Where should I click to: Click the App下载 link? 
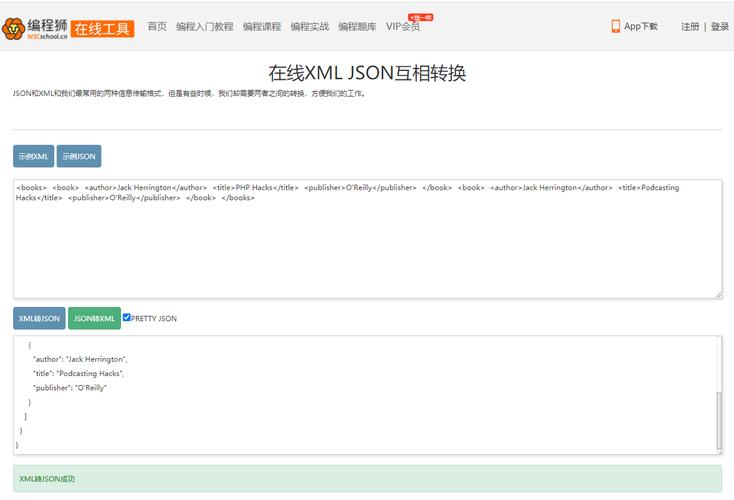coord(641,27)
